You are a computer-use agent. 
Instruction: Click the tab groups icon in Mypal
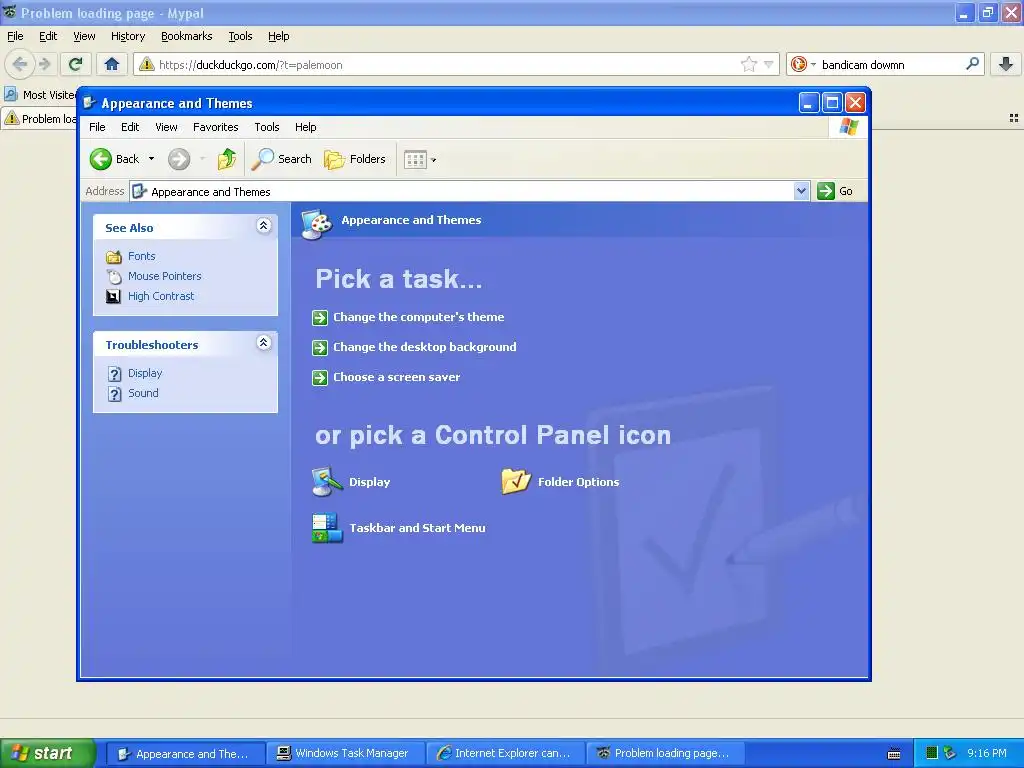tap(1014, 118)
